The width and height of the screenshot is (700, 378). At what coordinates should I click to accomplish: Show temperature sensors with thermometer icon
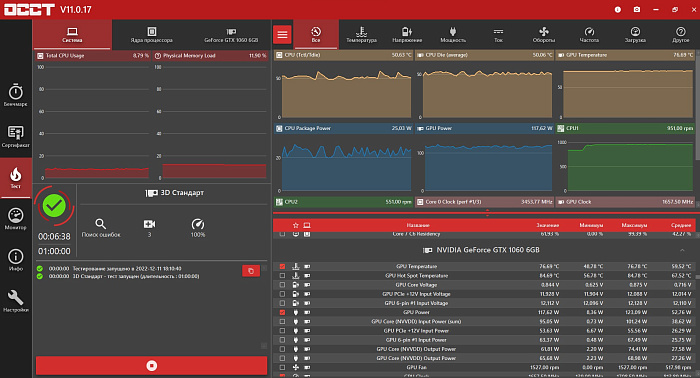pyautogui.click(x=361, y=34)
